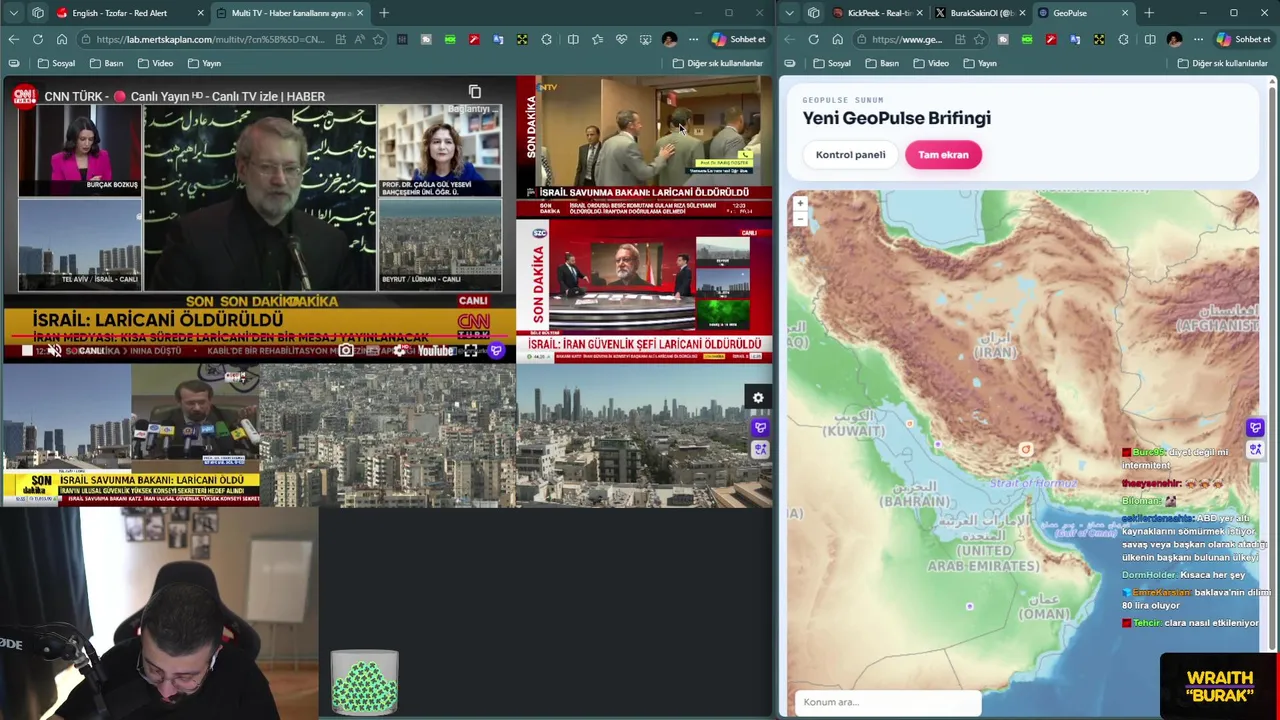Favorite the GeoPulse page with the star icon
The image size is (1280, 720).
pyautogui.click(x=979, y=39)
